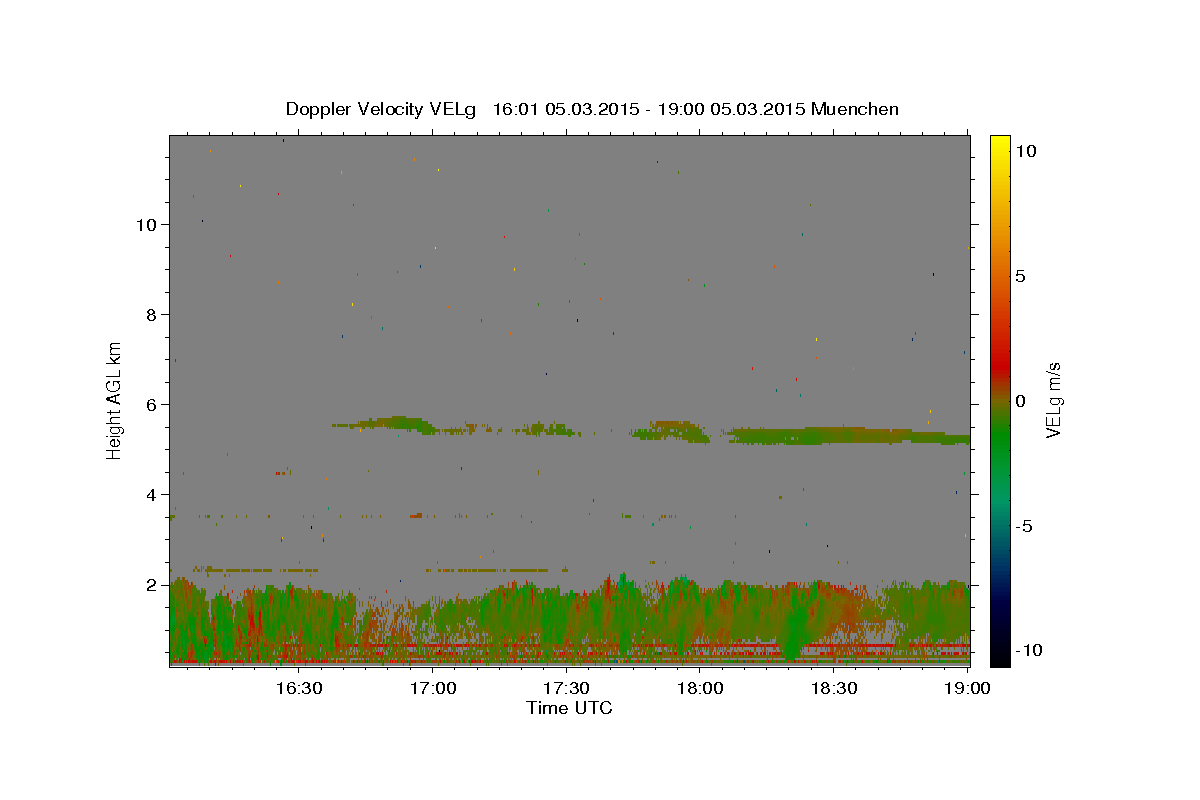Click the colorbar value 10

point(1025,151)
